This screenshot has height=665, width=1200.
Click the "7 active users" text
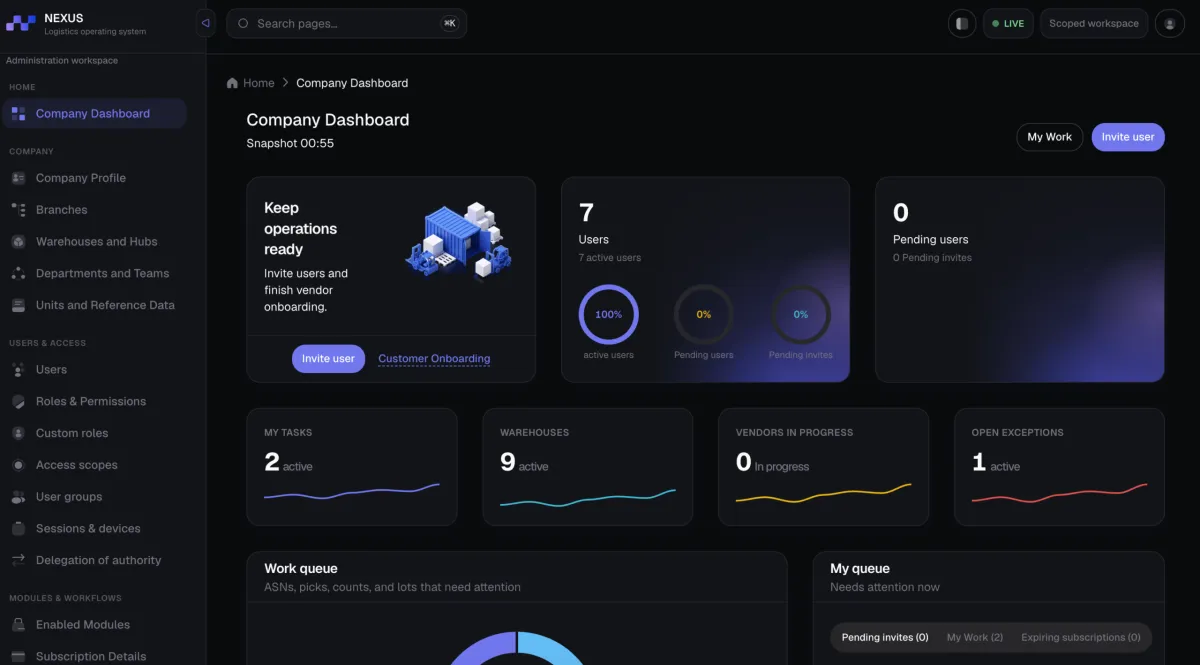click(610, 258)
